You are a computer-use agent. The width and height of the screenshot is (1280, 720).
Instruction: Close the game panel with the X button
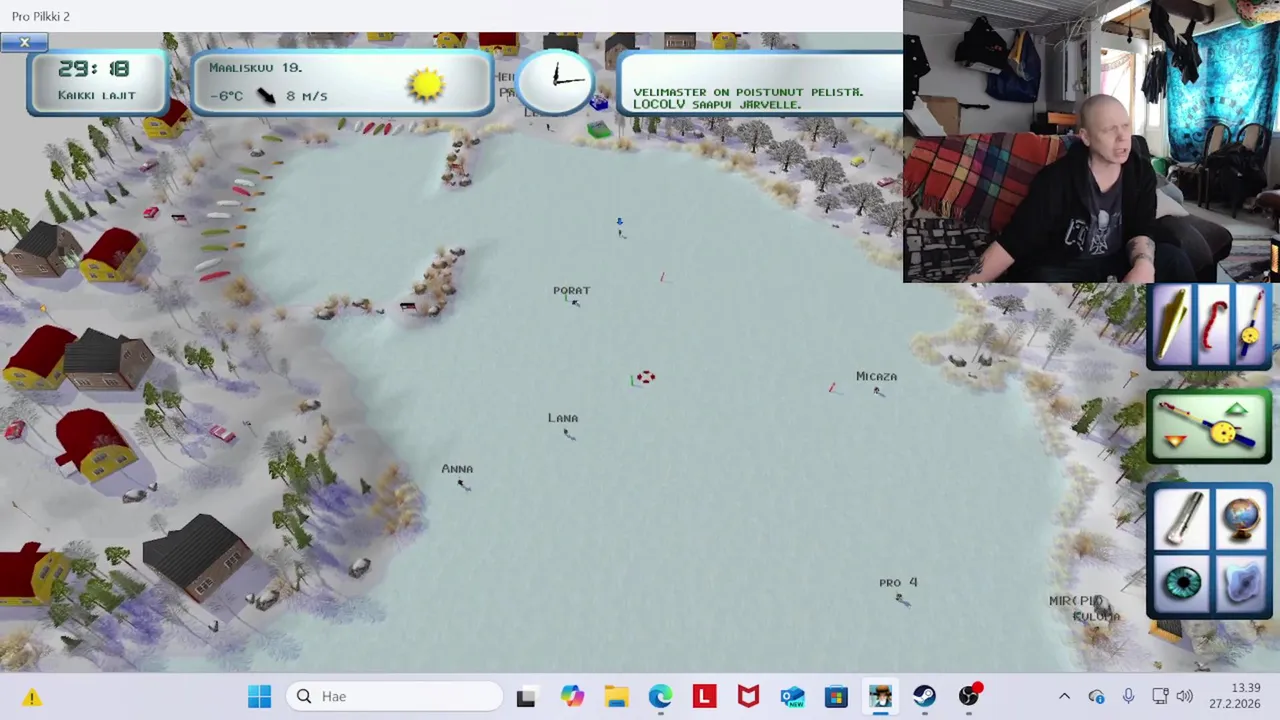point(24,42)
